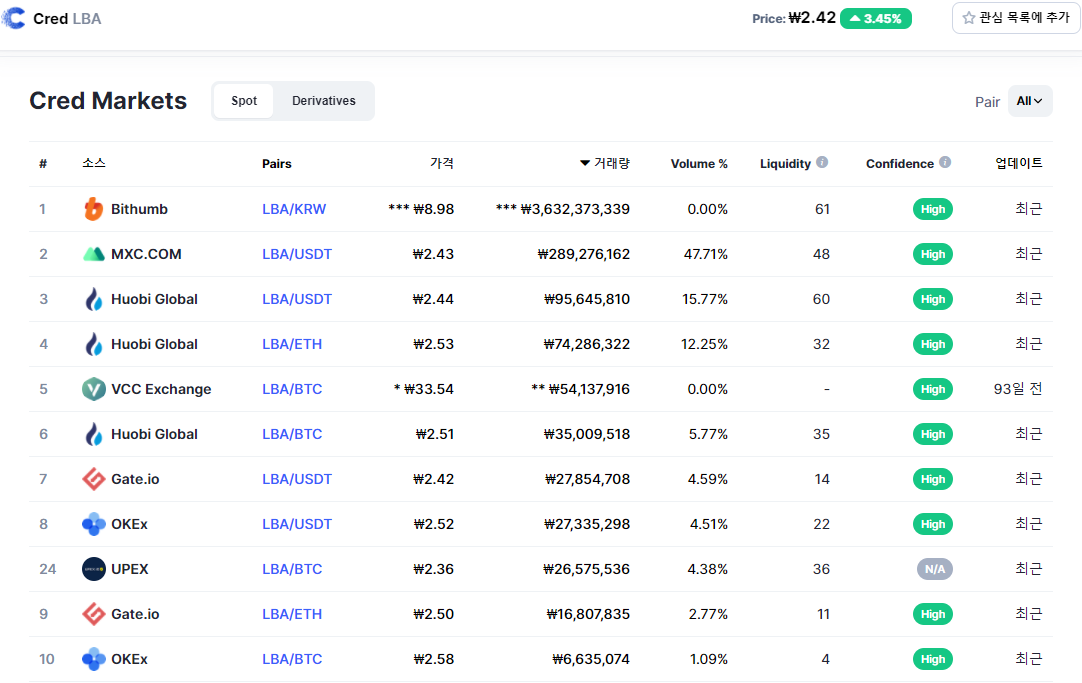Click the Liquidity column header text
1082x683 pixels.
click(785, 164)
